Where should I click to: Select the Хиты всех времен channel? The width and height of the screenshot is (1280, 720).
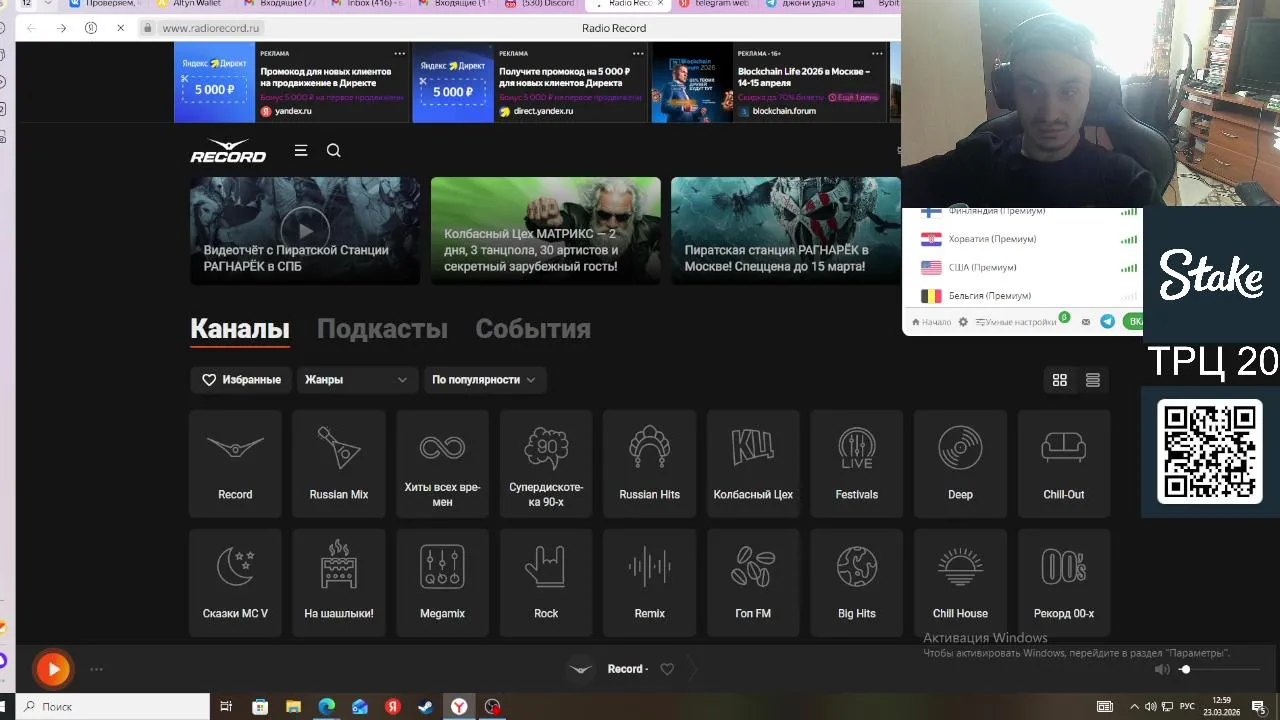tap(442, 463)
